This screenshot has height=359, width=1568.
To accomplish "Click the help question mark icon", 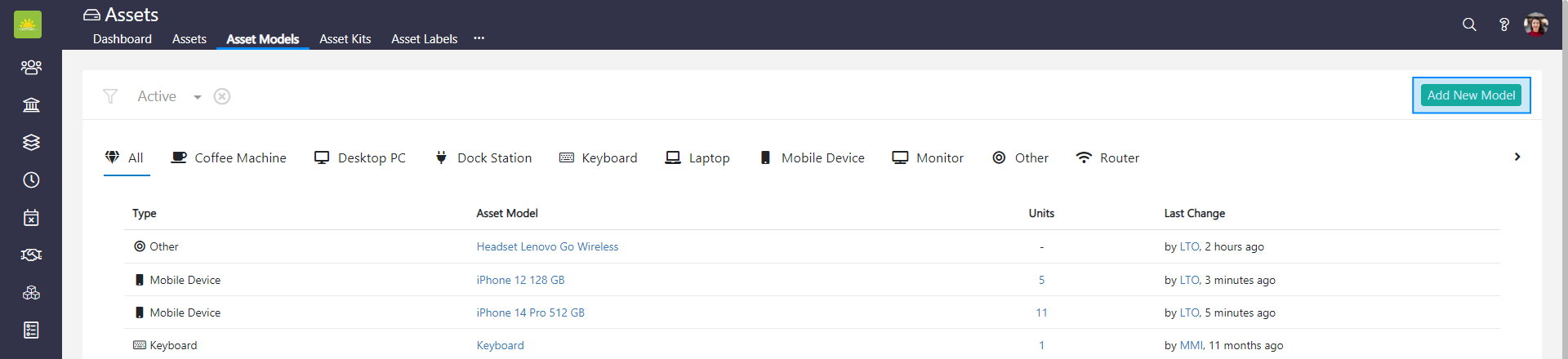I will coord(1503,24).
